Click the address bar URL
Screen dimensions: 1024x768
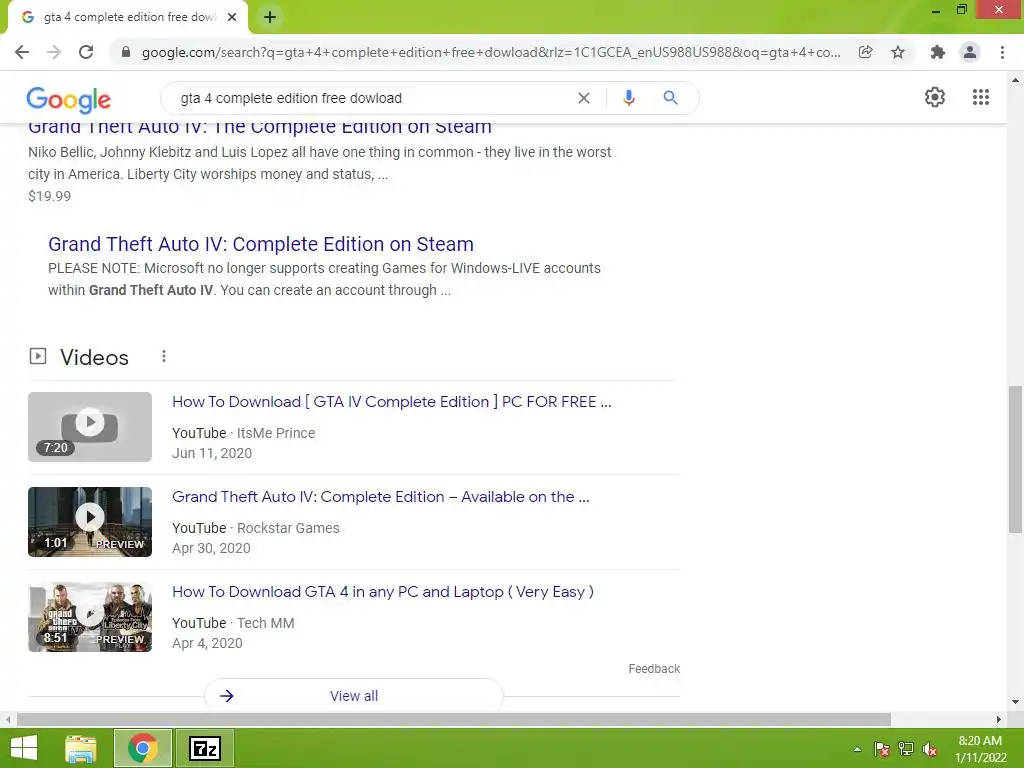[x=491, y=52]
